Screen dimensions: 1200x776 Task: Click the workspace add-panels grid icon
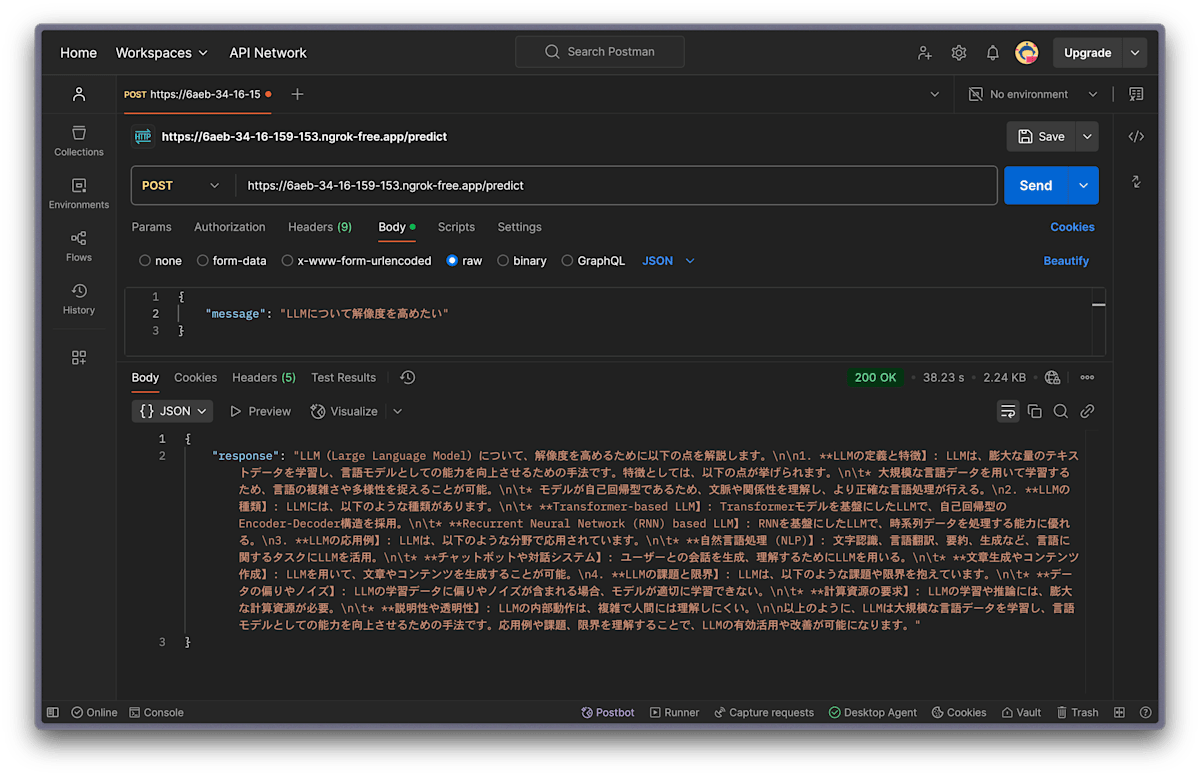(x=79, y=357)
